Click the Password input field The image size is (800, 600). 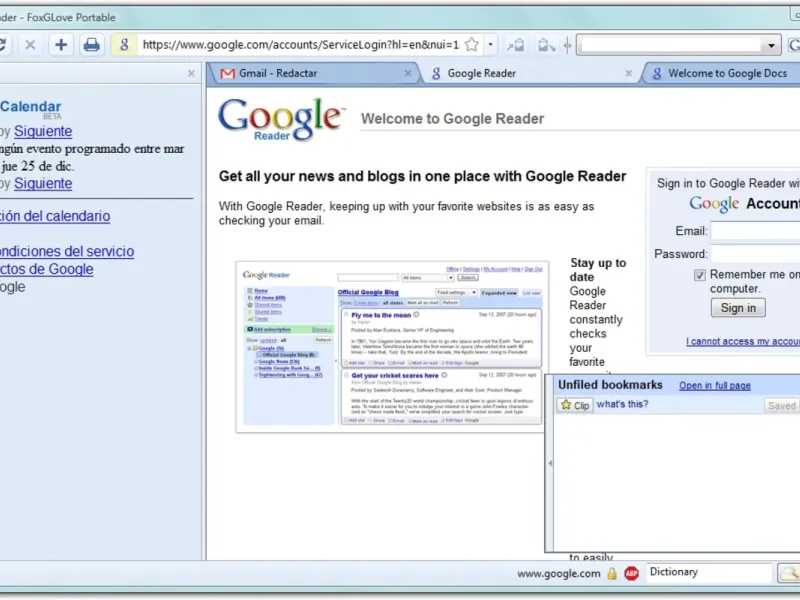[756, 254]
